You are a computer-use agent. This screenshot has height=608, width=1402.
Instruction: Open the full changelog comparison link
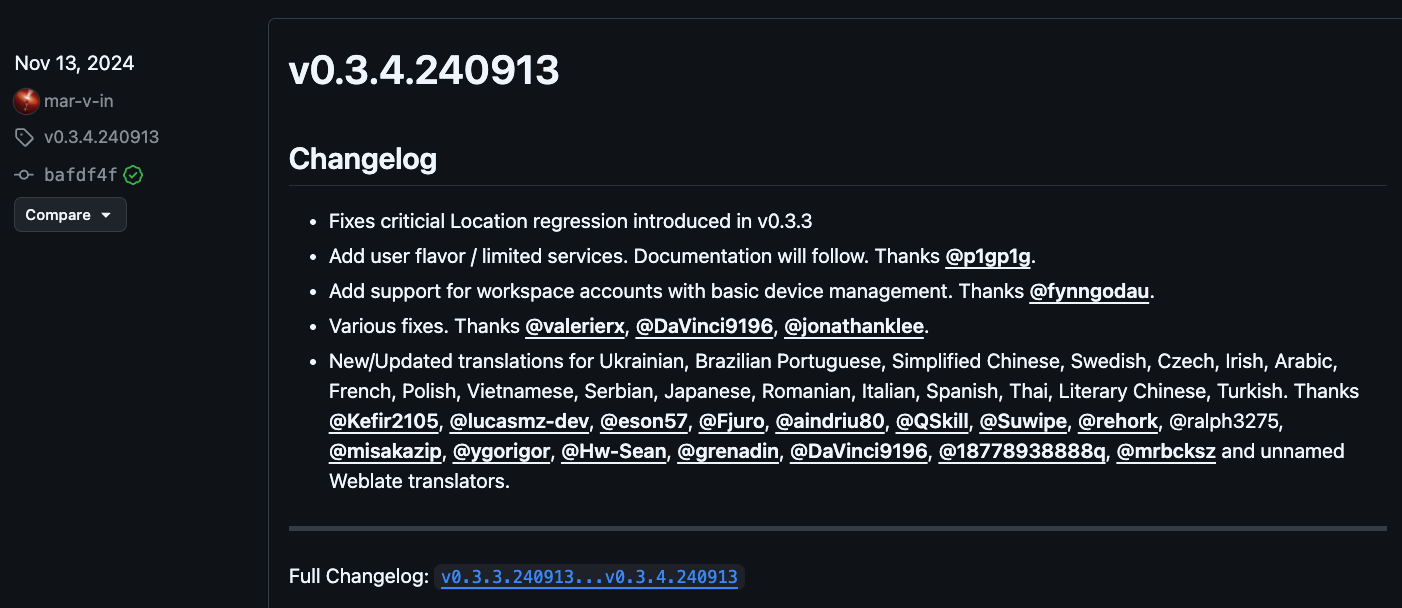click(x=589, y=577)
